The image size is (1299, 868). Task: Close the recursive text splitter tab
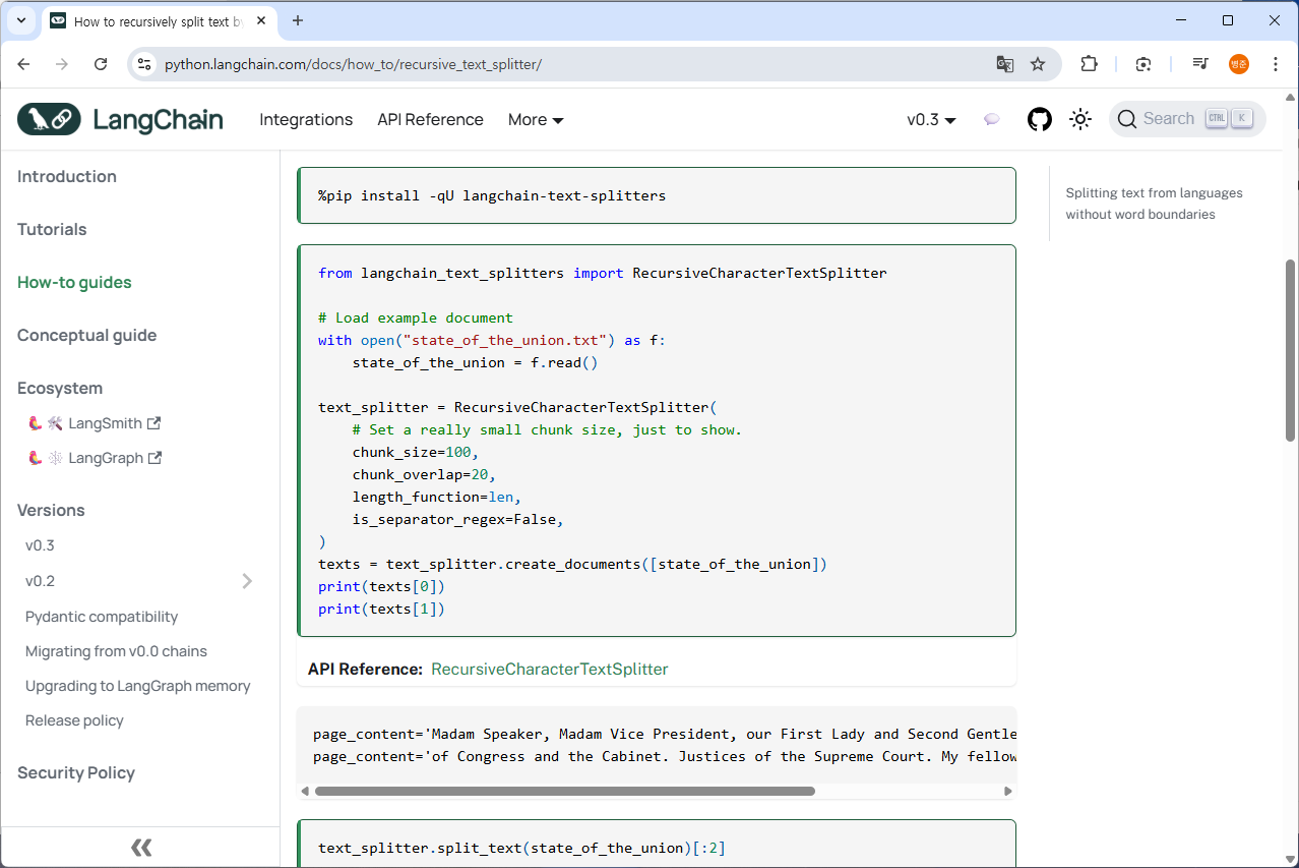point(262,21)
